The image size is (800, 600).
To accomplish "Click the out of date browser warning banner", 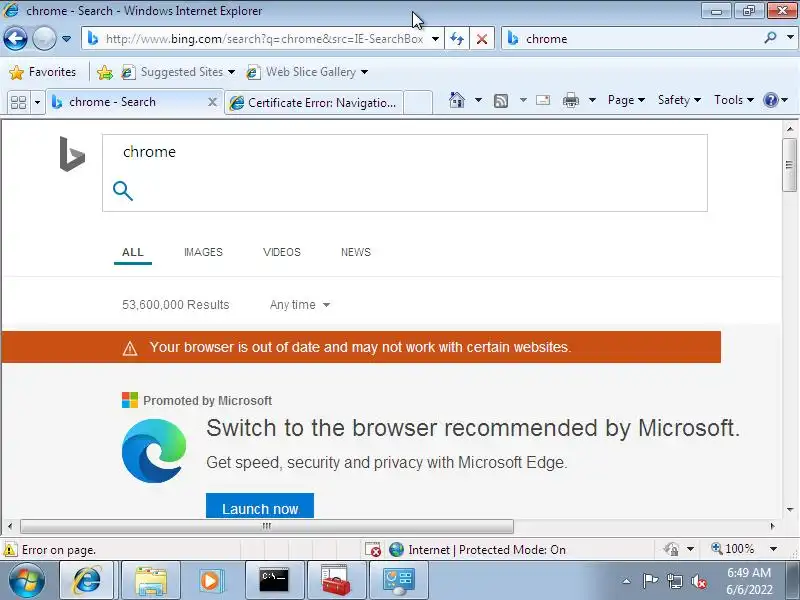I will (x=361, y=347).
